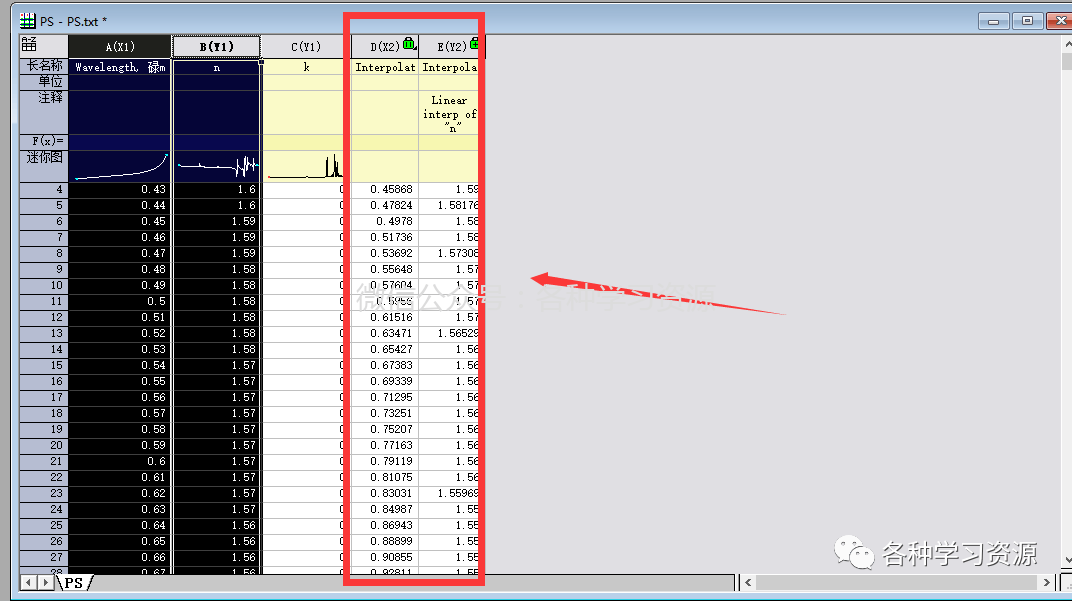Click the sheet tab scroll-right arrow
1072x601 pixels.
tap(47, 582)
